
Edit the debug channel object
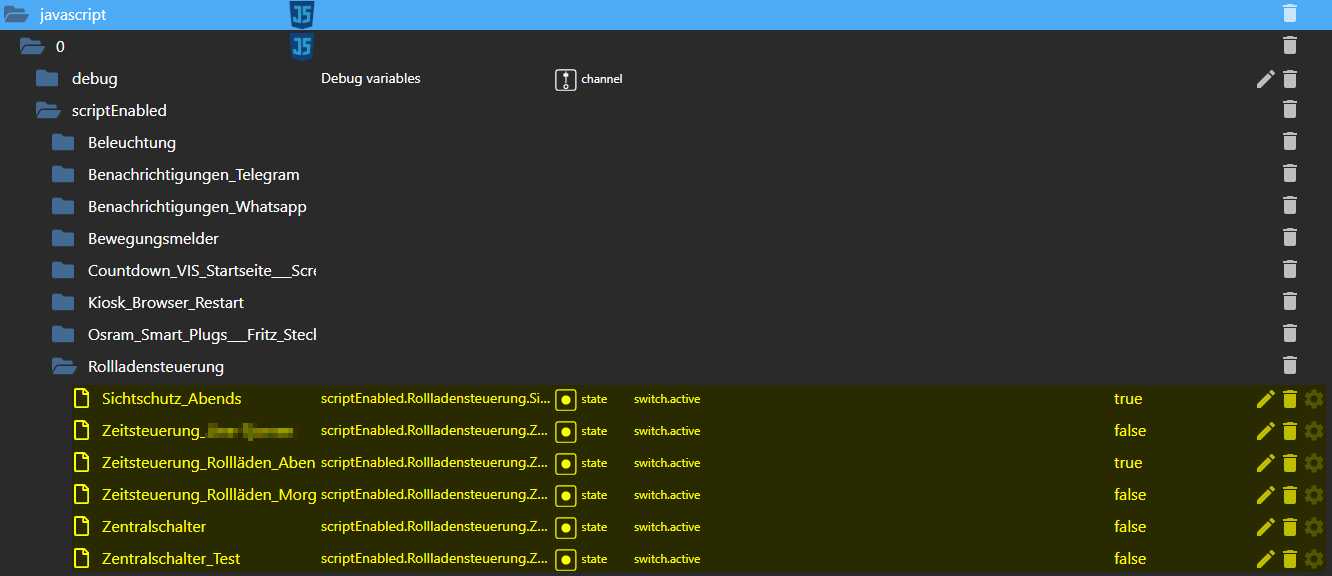[x=1266, y=78]
